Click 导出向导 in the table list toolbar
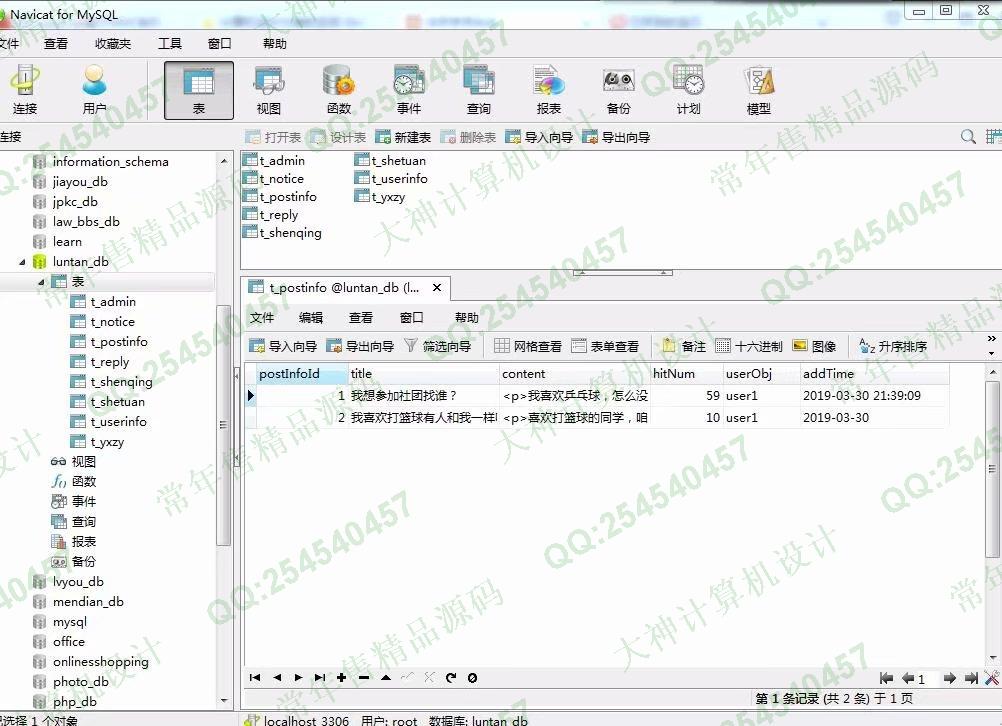 pyautogui.click(x=616, y=137)
